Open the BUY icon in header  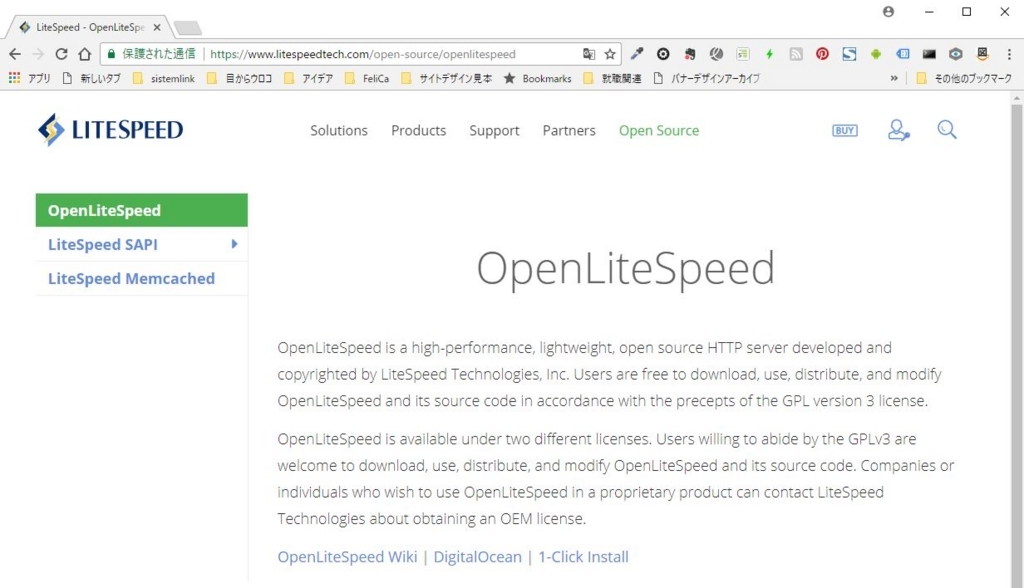coord(844,131)
